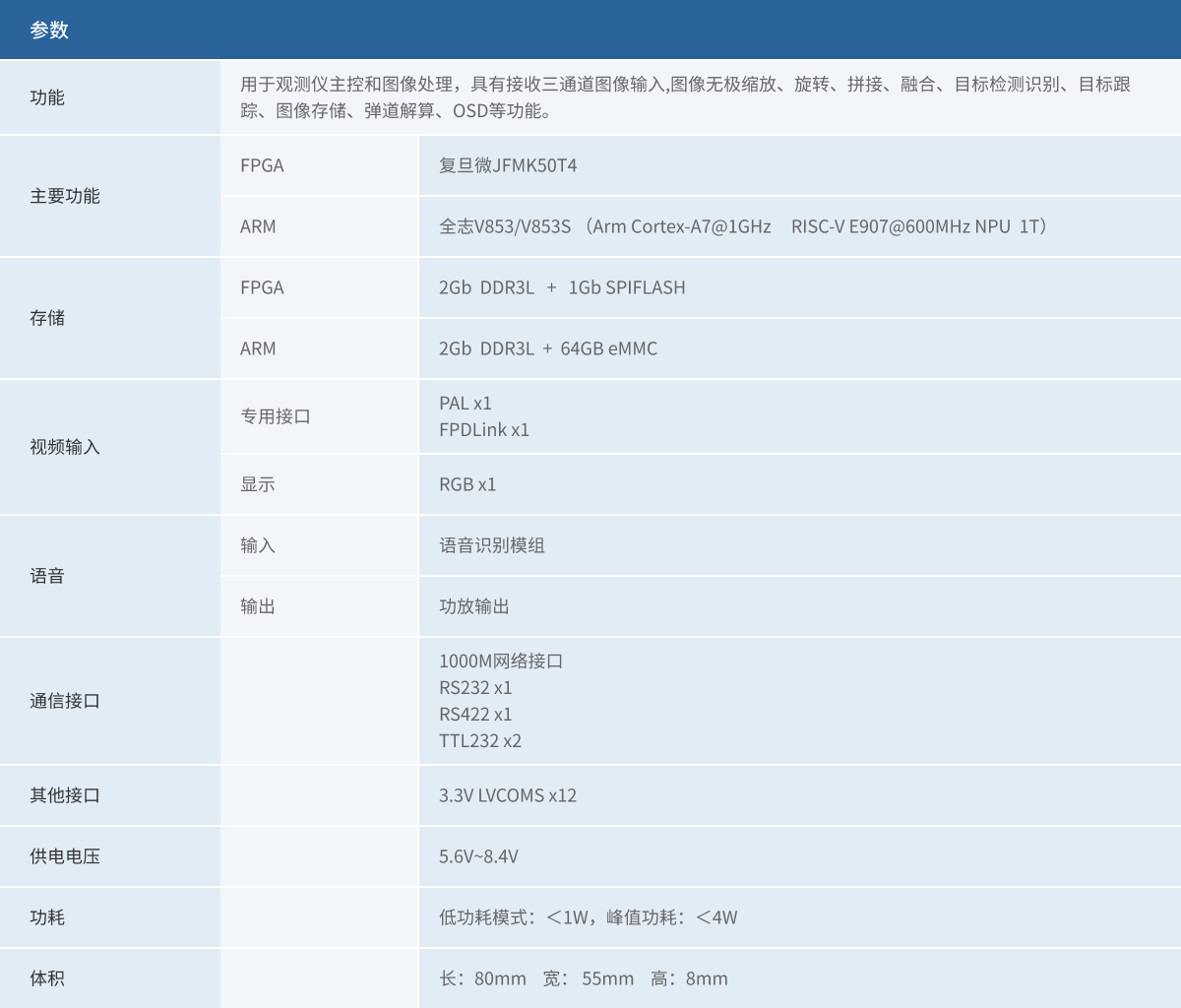Screen dimensions: 1181x1008
Task: Click the 语音识别模组 value cell
Action: [x=492, y=545]
